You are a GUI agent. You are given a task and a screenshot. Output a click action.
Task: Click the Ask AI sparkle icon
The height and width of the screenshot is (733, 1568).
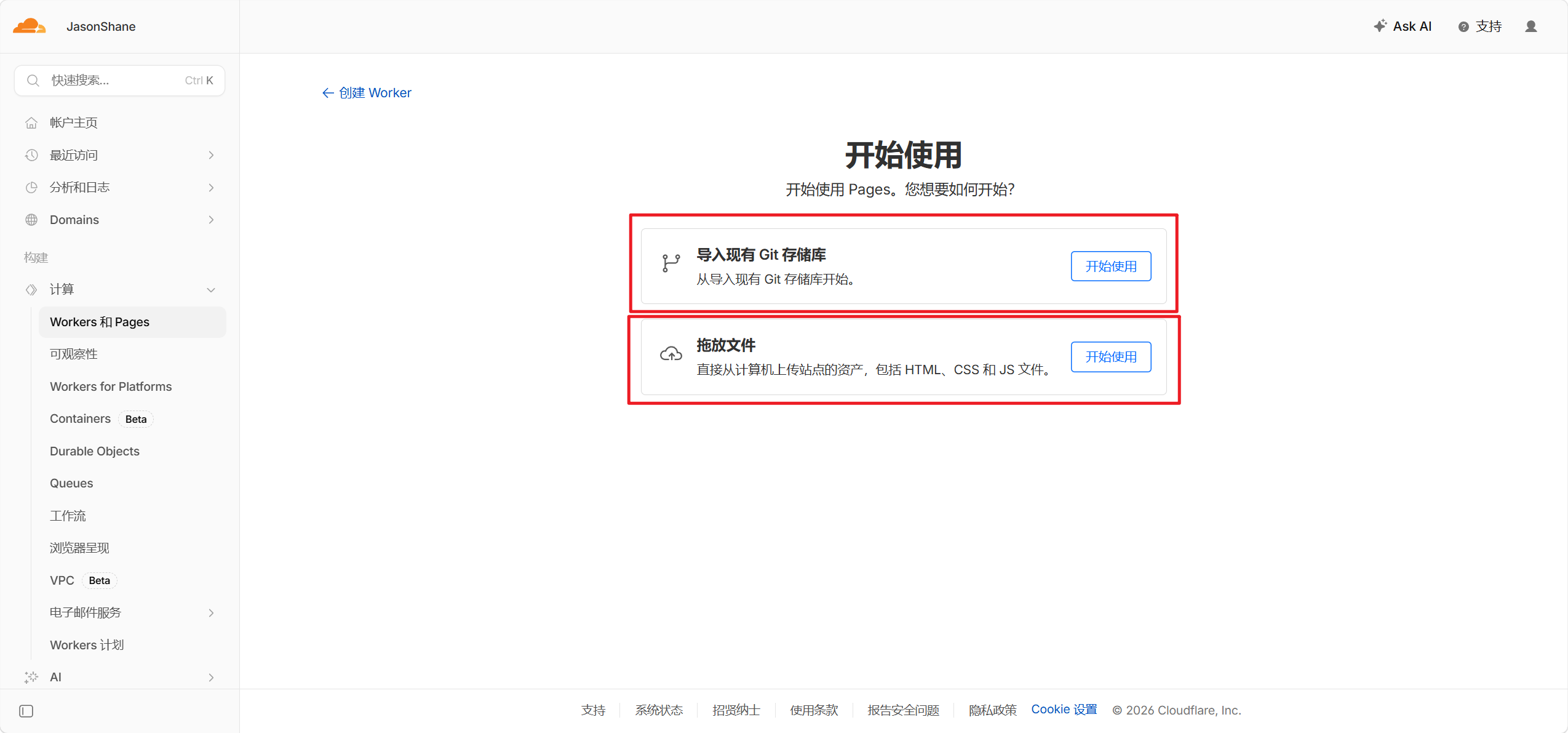(x=1380, y=26)
